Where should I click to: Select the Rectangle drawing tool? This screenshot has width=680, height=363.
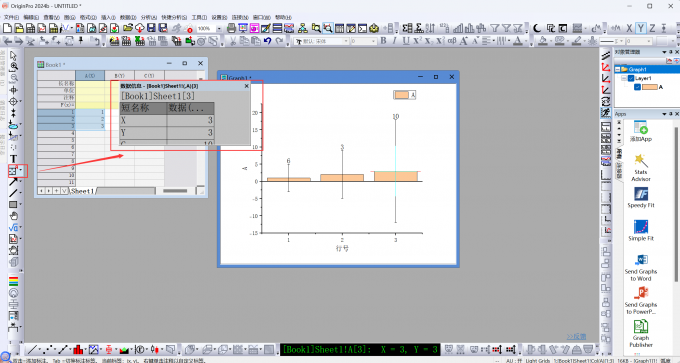pyautogui.click(x=13, y=205)
